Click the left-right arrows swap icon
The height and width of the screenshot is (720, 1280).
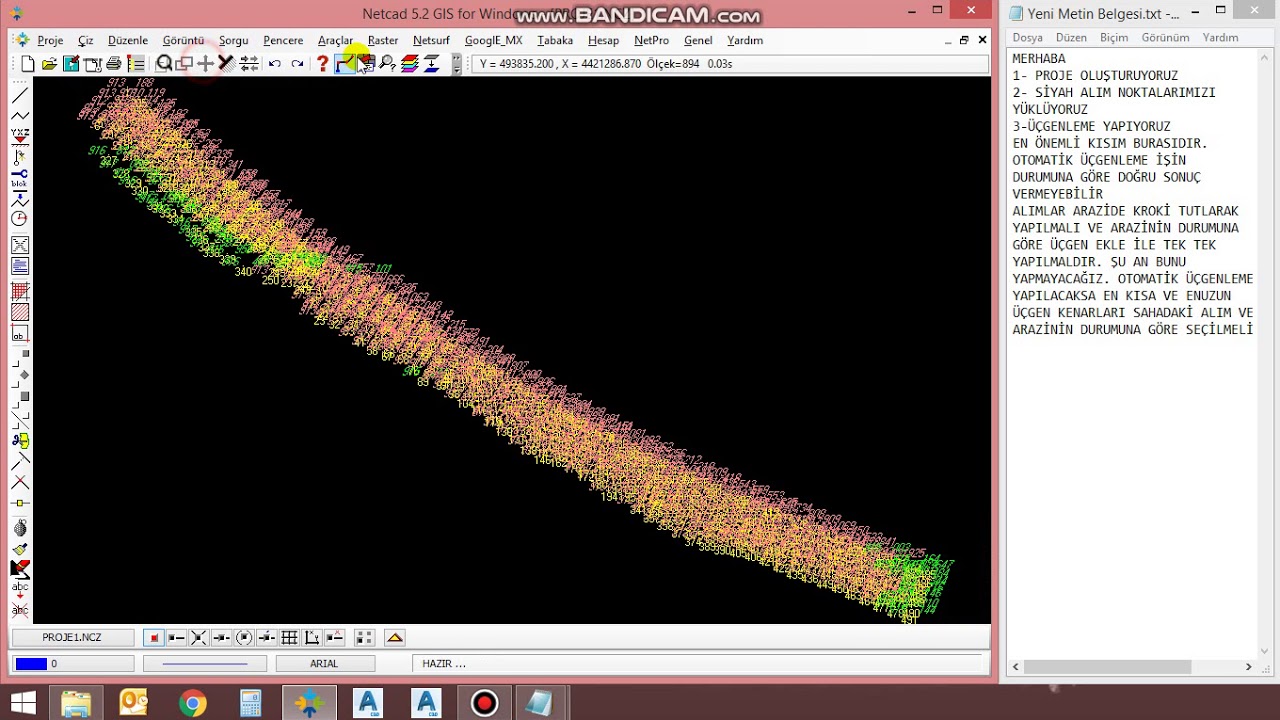[249, 64]
